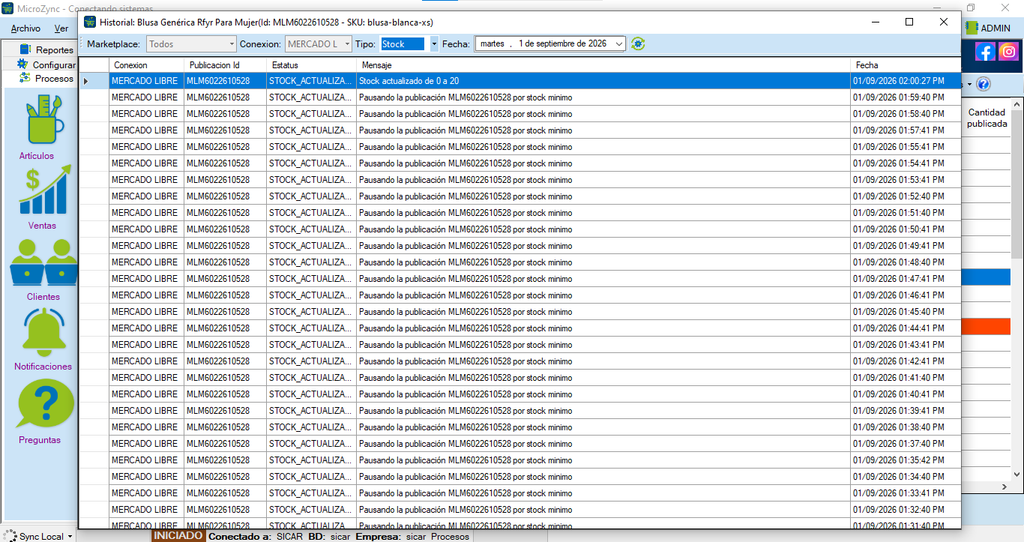The width and height of the screenshot is (1024, 542).
Task: Click the MERCADO LIBRE cell in 01:53:41 PM row
Action: tap(146, 180)
